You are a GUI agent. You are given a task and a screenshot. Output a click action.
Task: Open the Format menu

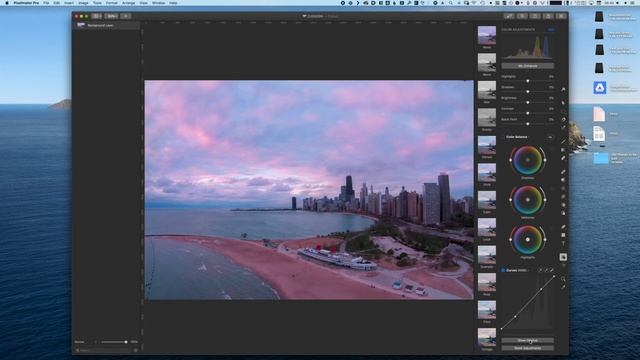pos(111,3)
